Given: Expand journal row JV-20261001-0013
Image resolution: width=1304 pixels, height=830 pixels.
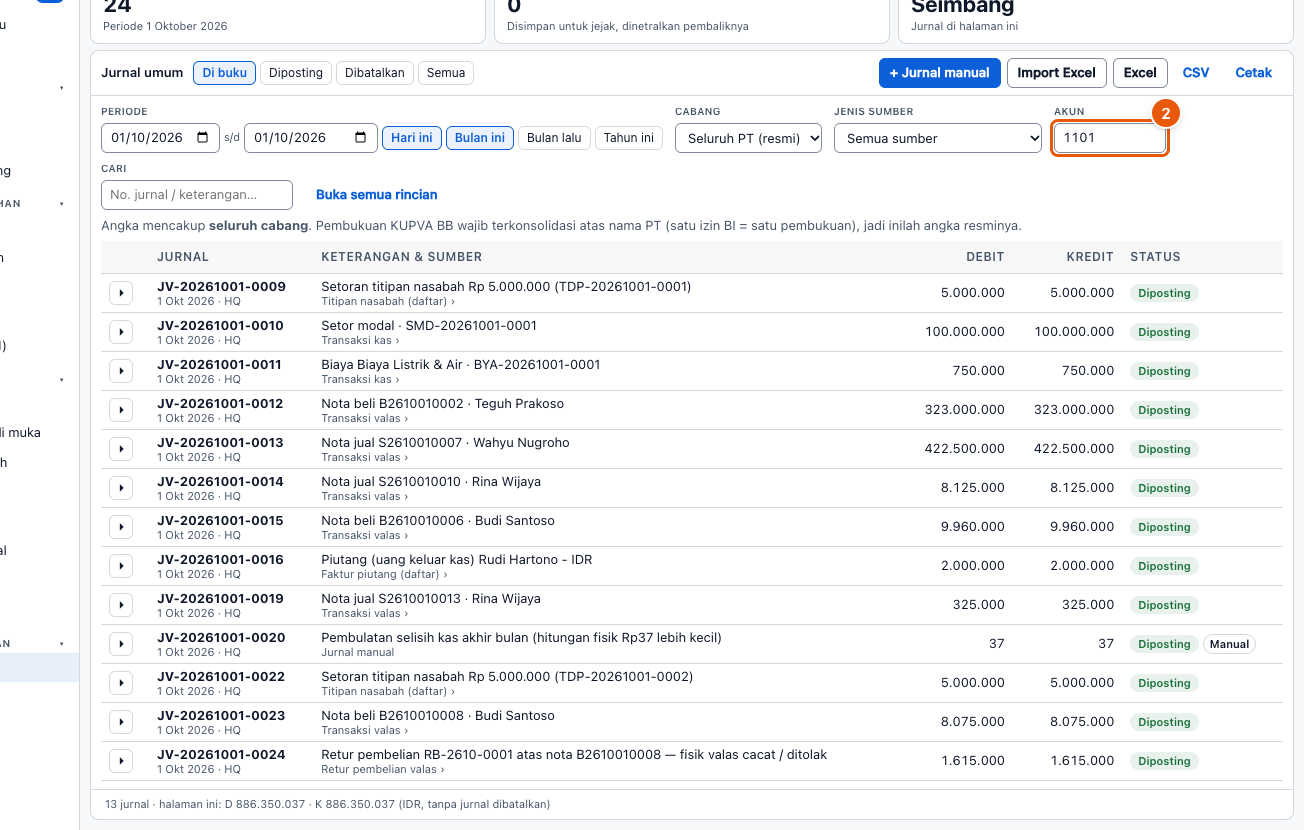Looking at the screenshot, I should [x=121, y=449].
